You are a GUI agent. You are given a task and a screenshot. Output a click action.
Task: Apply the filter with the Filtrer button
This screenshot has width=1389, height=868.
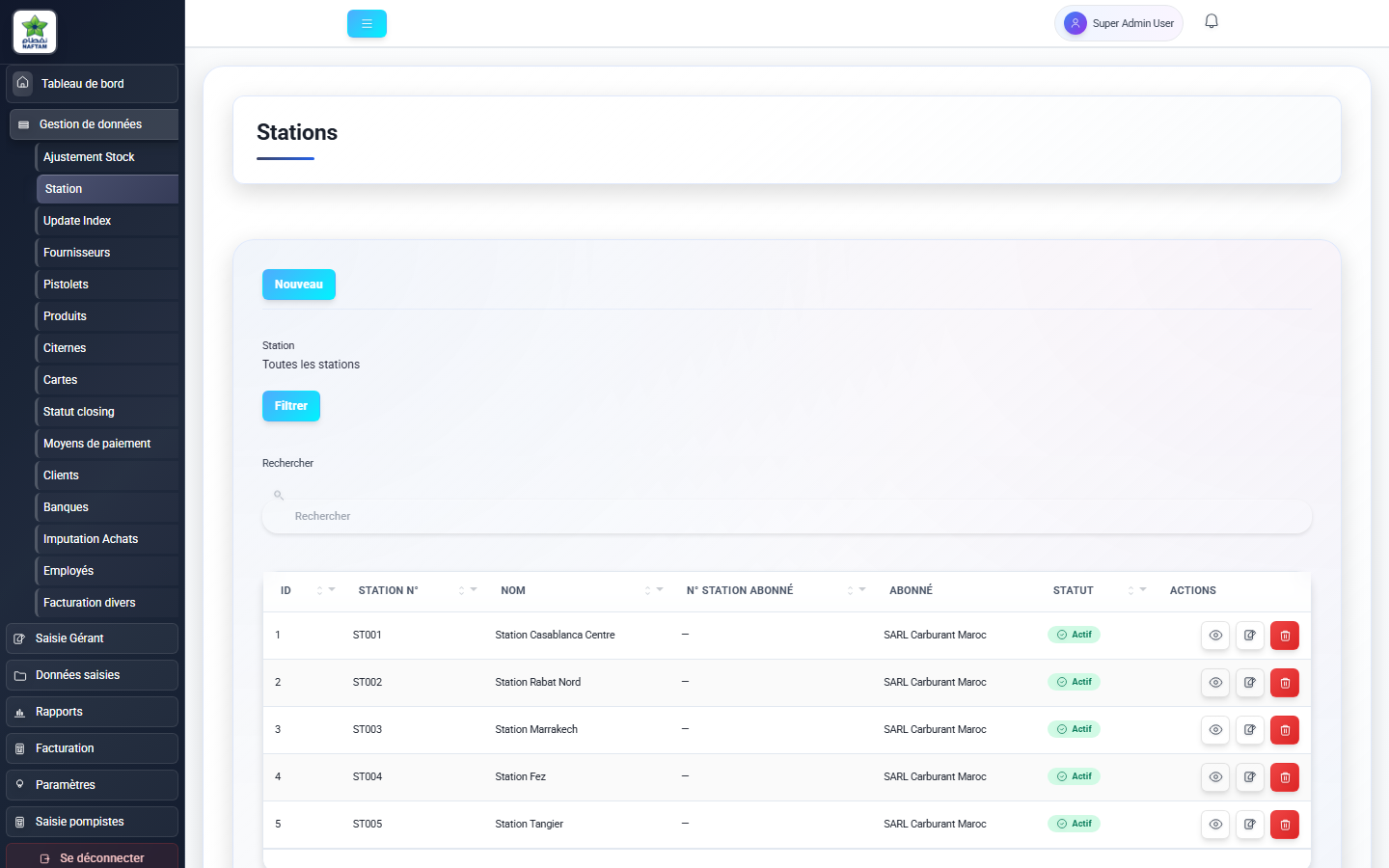291,406
